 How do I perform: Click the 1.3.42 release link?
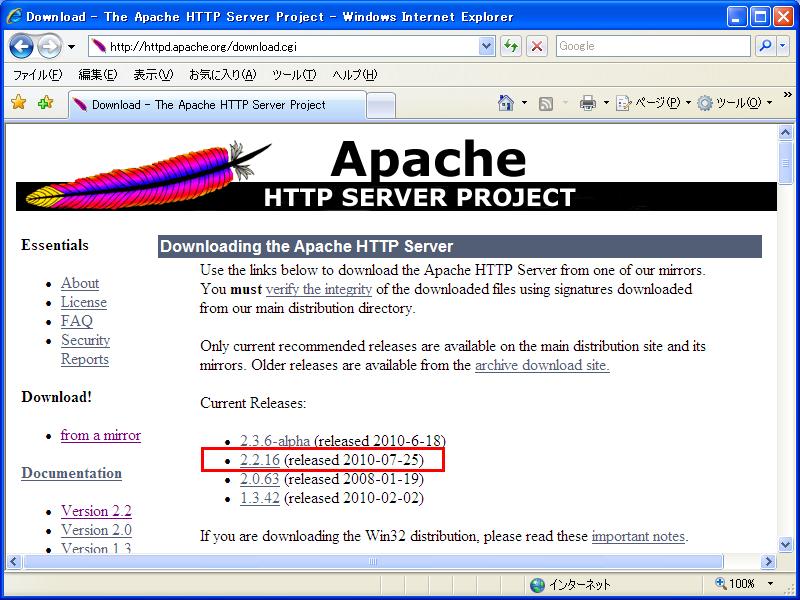pyautogui.click(x=260, y=498)
